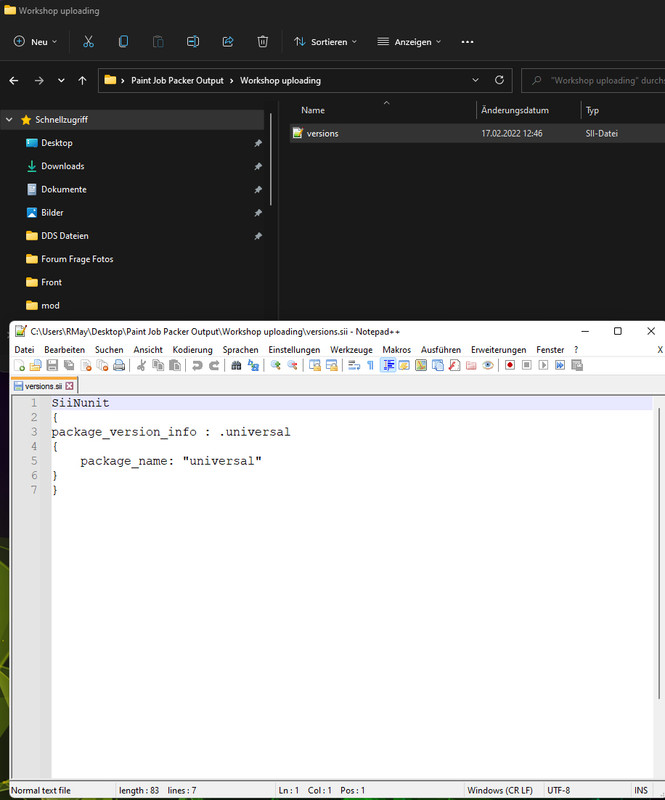Viewport: 665px width, 800px height.
Task: Save the recorded macro icon
Action: pyautogui.click(x=577, y=365)
